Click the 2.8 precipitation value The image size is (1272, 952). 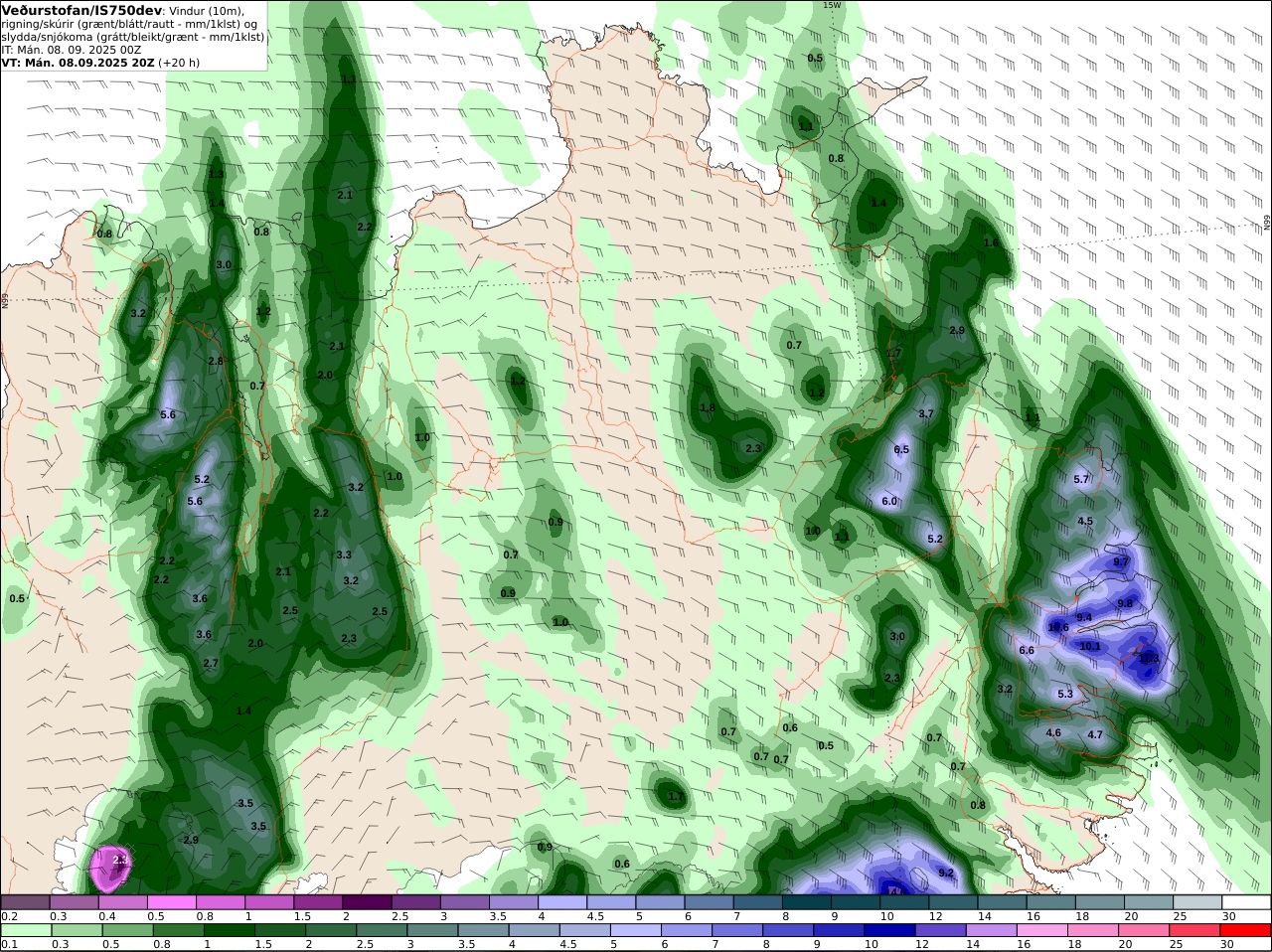tap(216, 361)
